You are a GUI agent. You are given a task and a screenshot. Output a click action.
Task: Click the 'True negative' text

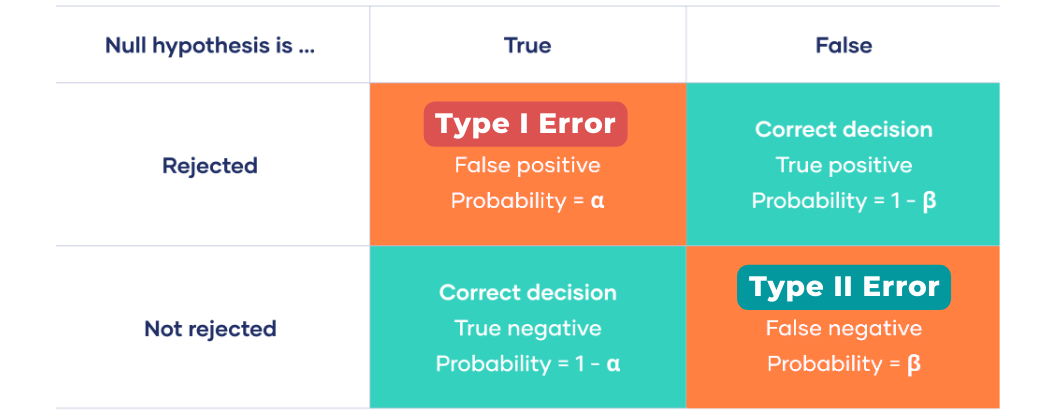click(x=527, y=328)
